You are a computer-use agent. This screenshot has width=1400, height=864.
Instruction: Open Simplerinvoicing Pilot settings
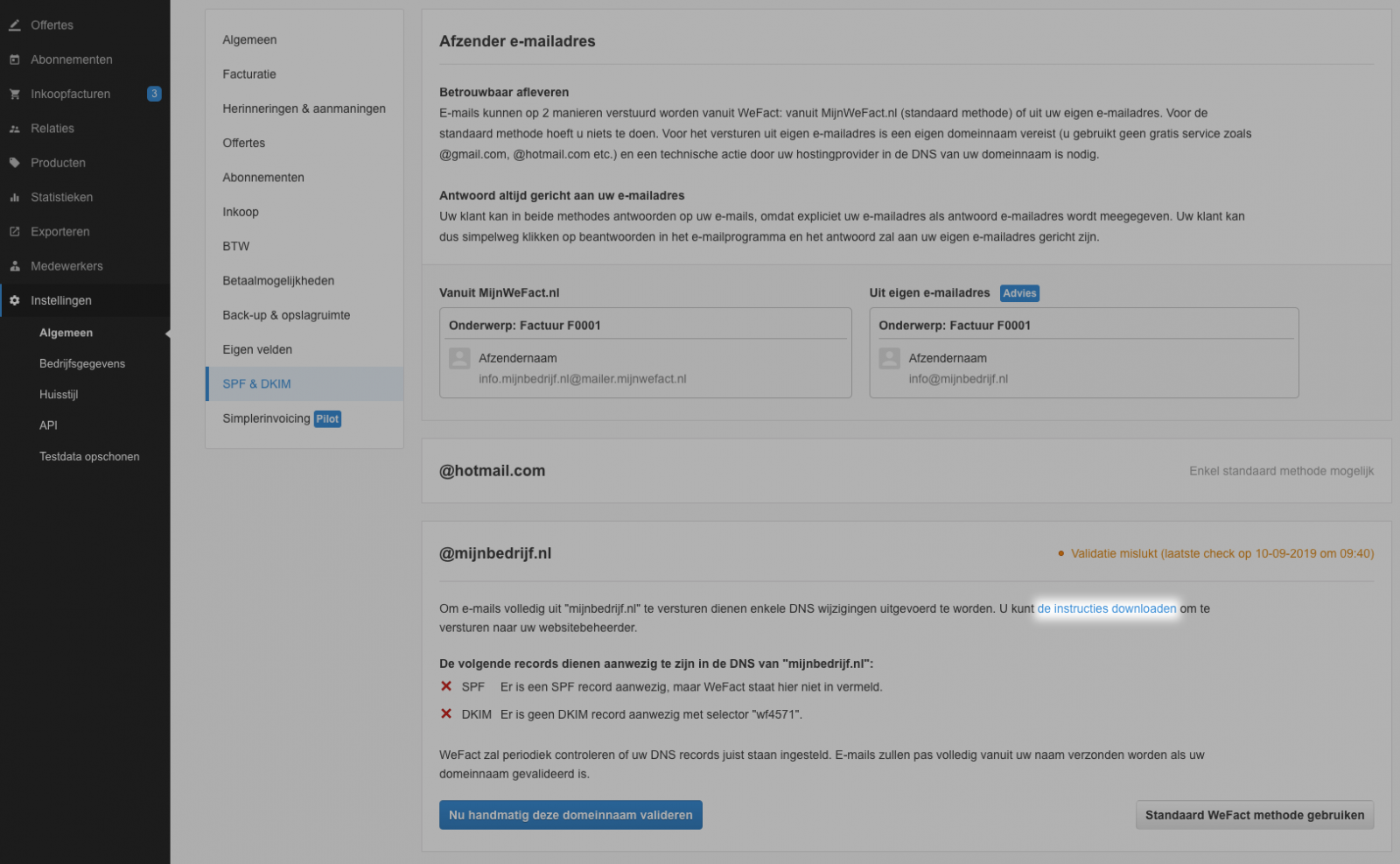pos(281,418)
